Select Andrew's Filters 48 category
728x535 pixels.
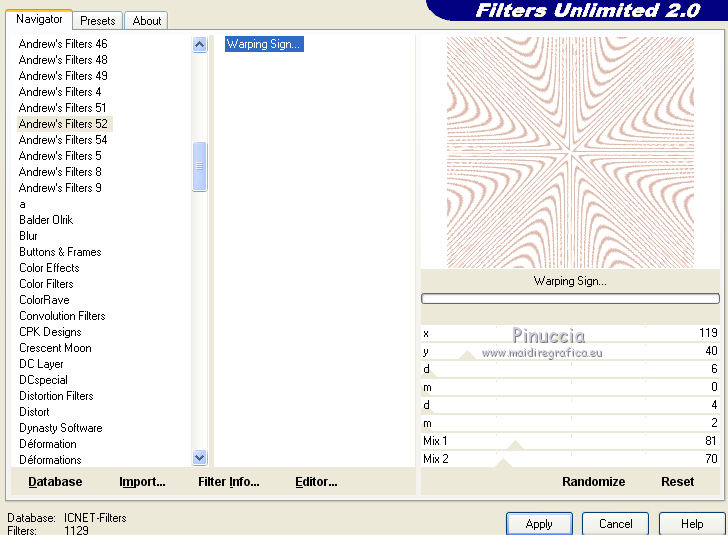pos(63,60)
